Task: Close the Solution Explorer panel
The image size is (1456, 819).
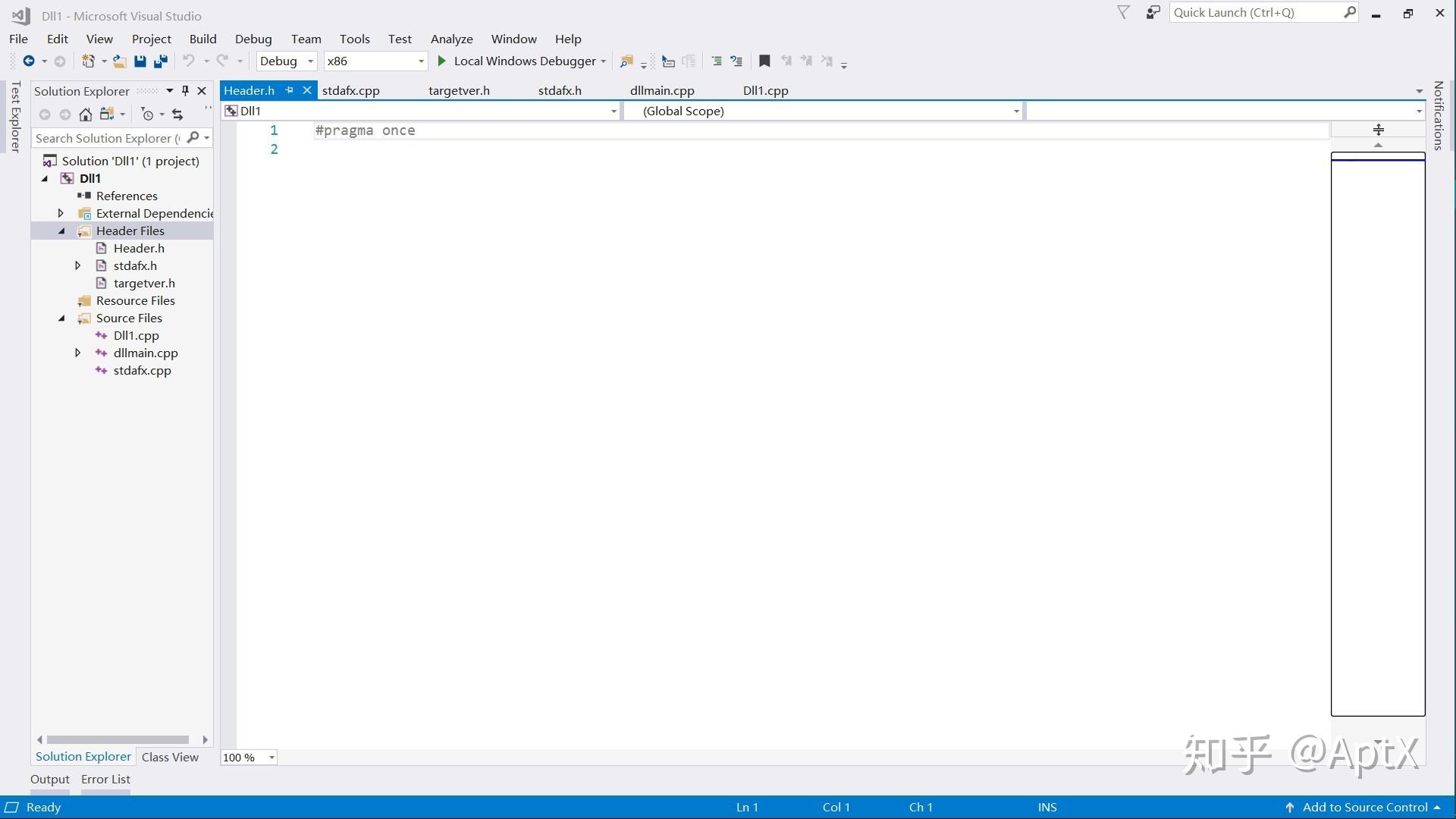Action: [x=202, y=91]
